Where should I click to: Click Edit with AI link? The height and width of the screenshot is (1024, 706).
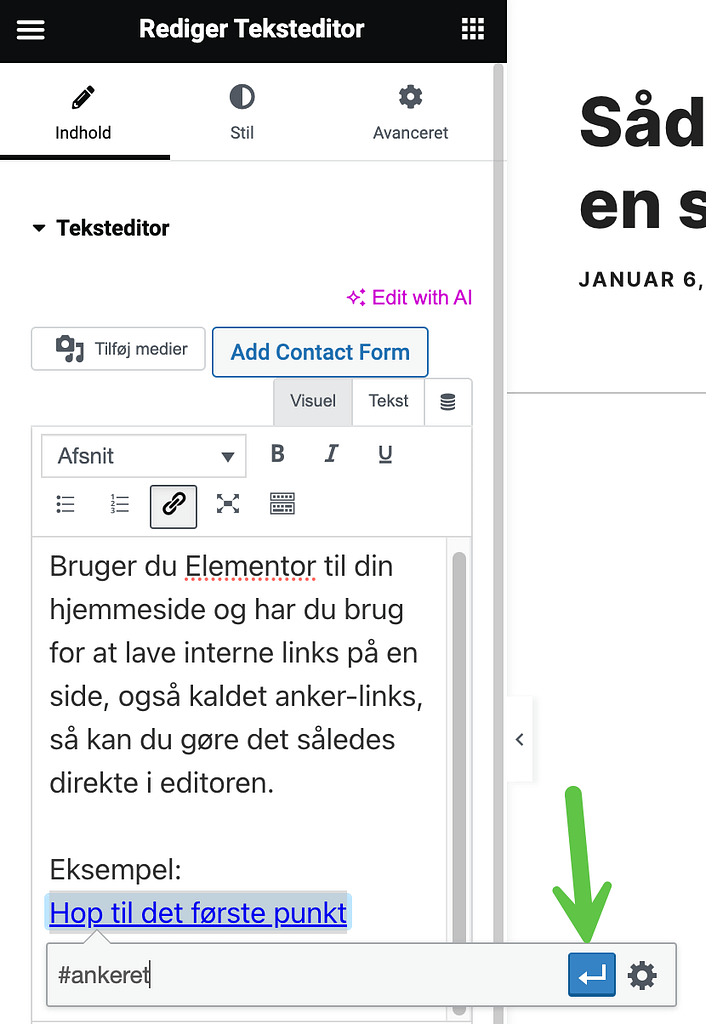pos(409,297)
